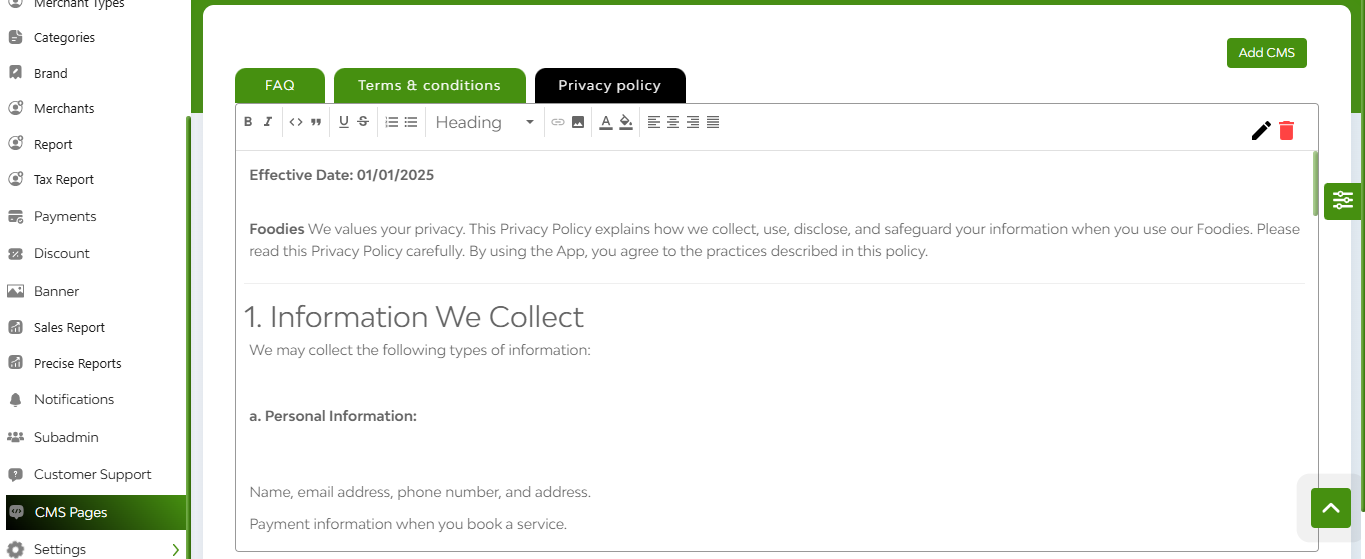The width and height of the screenshot is (1365, 559).
Task: Click the strikethrough icon
Action: 363,122
